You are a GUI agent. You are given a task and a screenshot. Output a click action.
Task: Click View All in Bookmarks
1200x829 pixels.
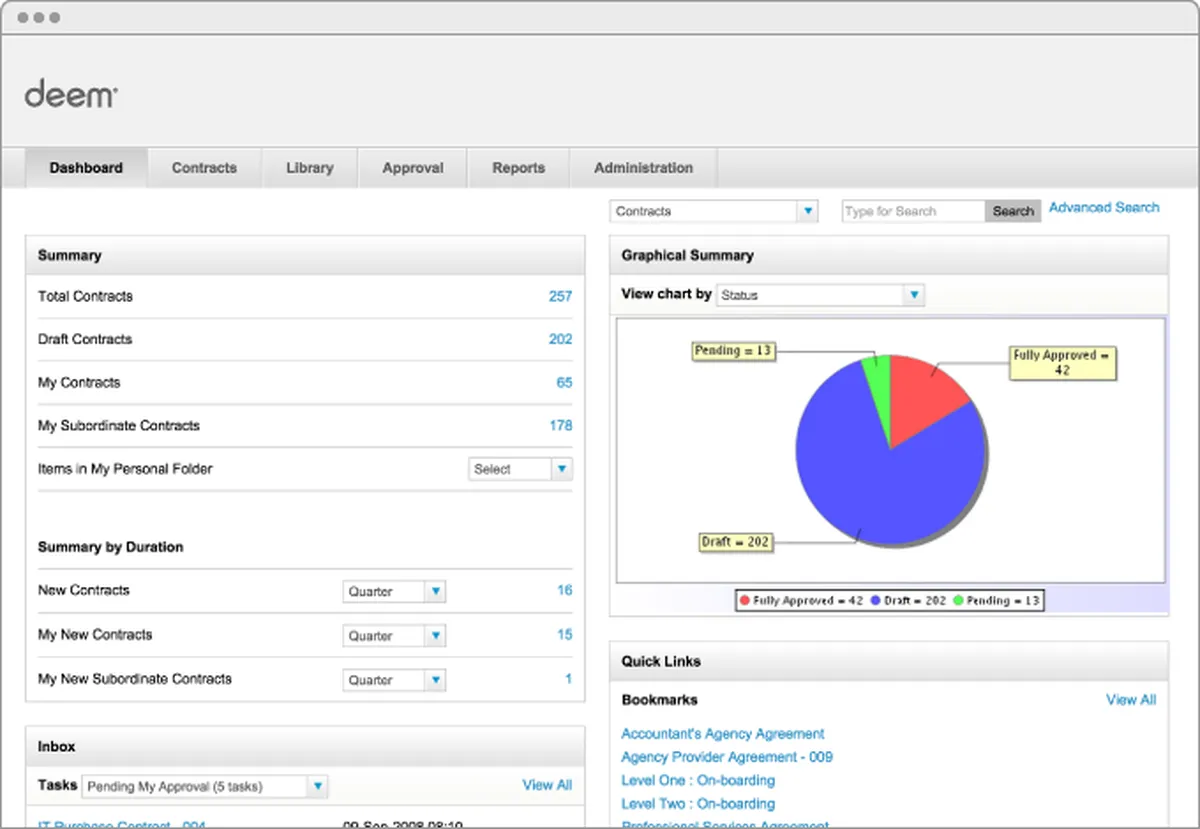pos(1130,700)
